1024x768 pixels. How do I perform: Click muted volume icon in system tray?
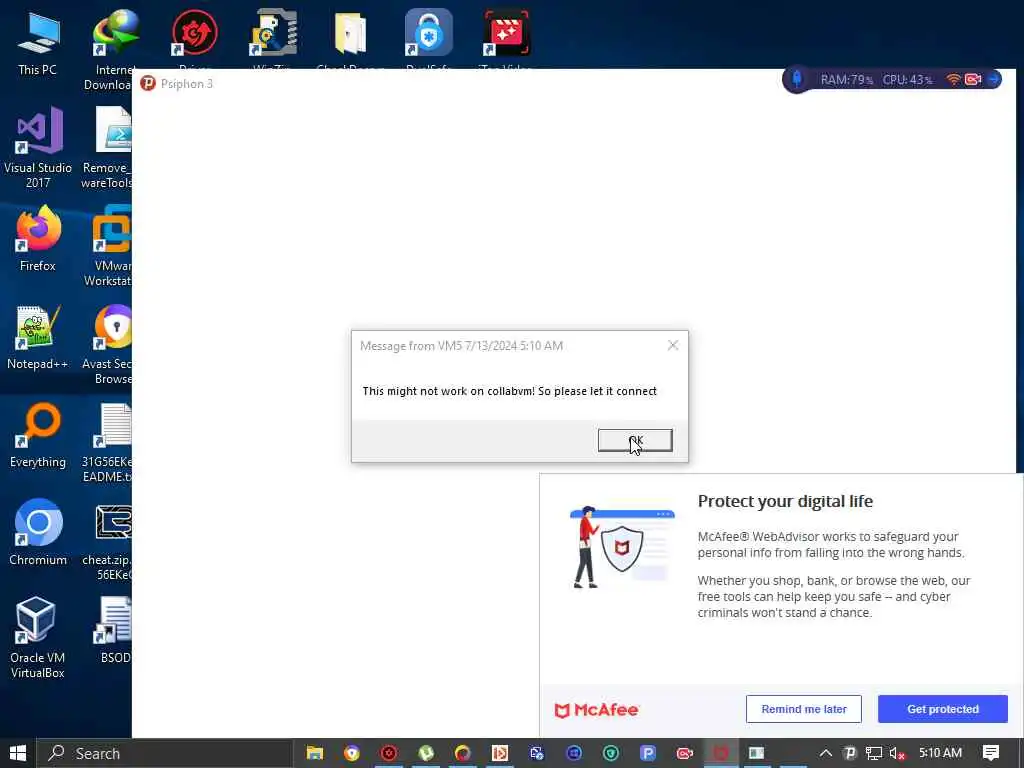pyautogui.click(x=897, y=753)
